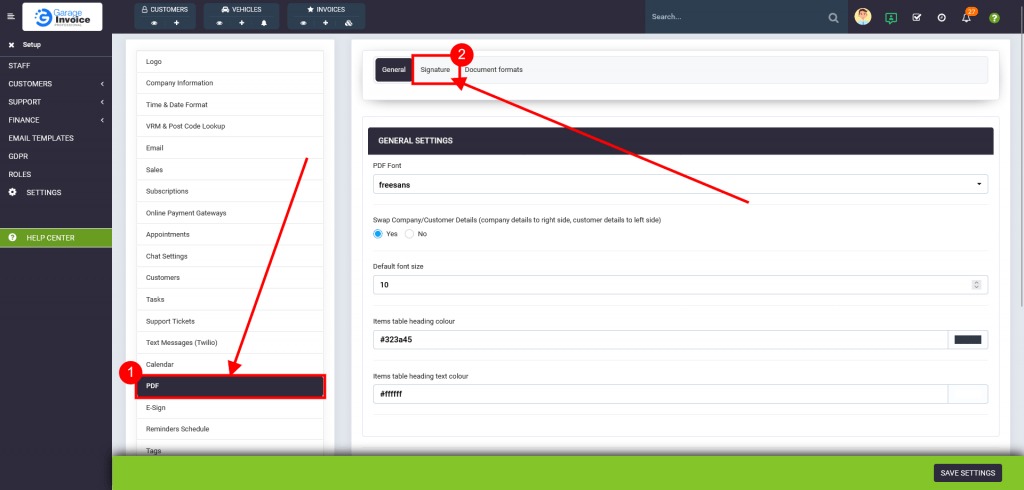
Task: Switch to the Signature tab
Action: coord(435,69)
